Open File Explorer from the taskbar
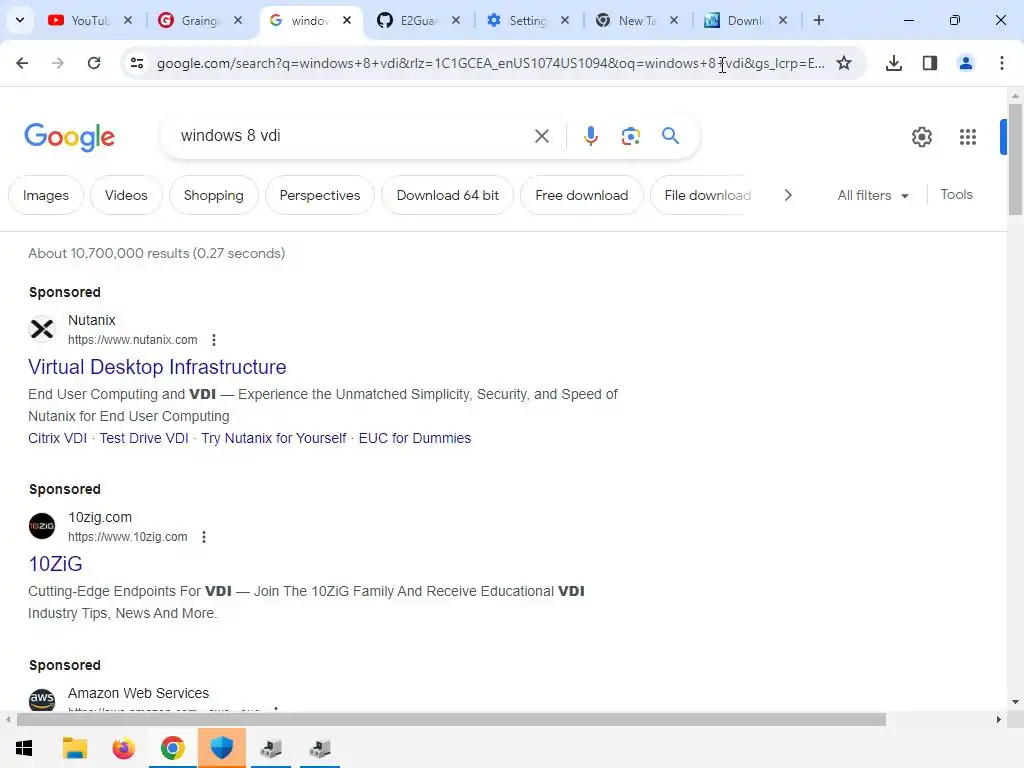The image size is (1024, 768). tap(74, 748)
